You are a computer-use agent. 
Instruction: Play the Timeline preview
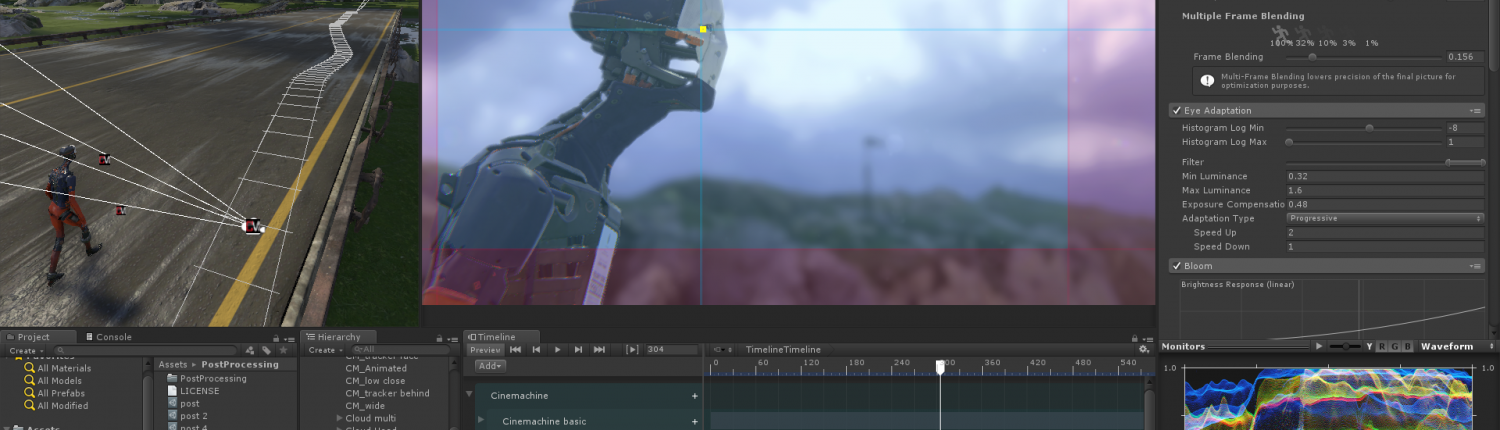click(558, 350)
